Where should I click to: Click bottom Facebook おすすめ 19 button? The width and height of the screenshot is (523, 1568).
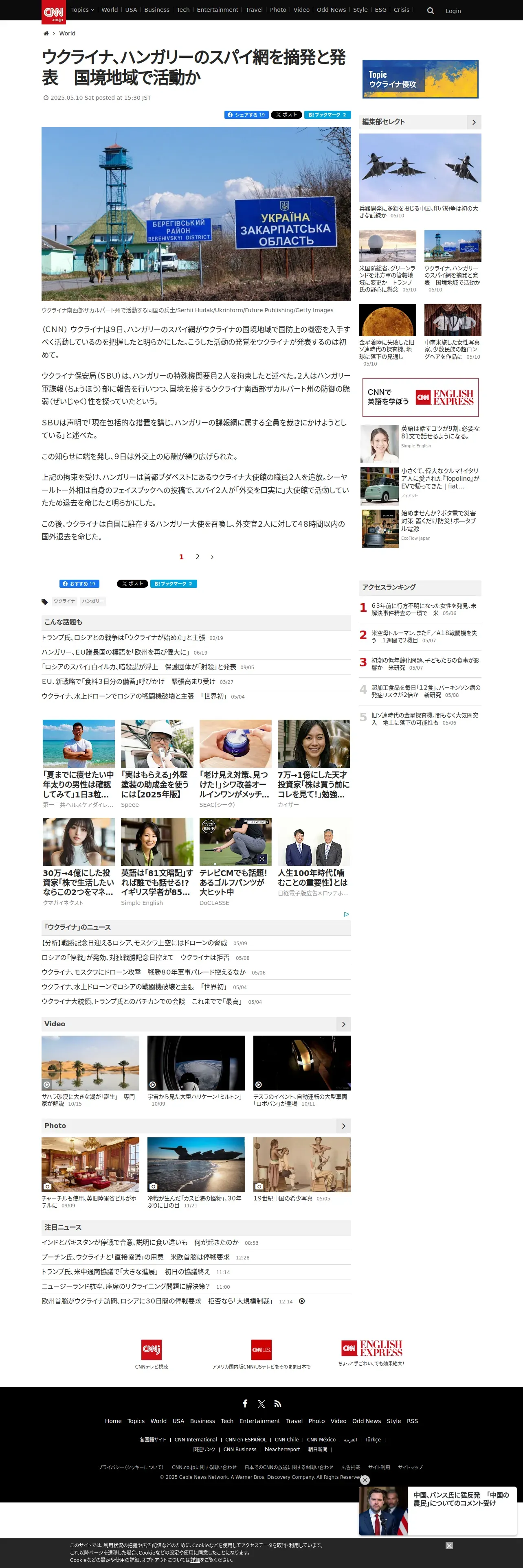(79, 584)
